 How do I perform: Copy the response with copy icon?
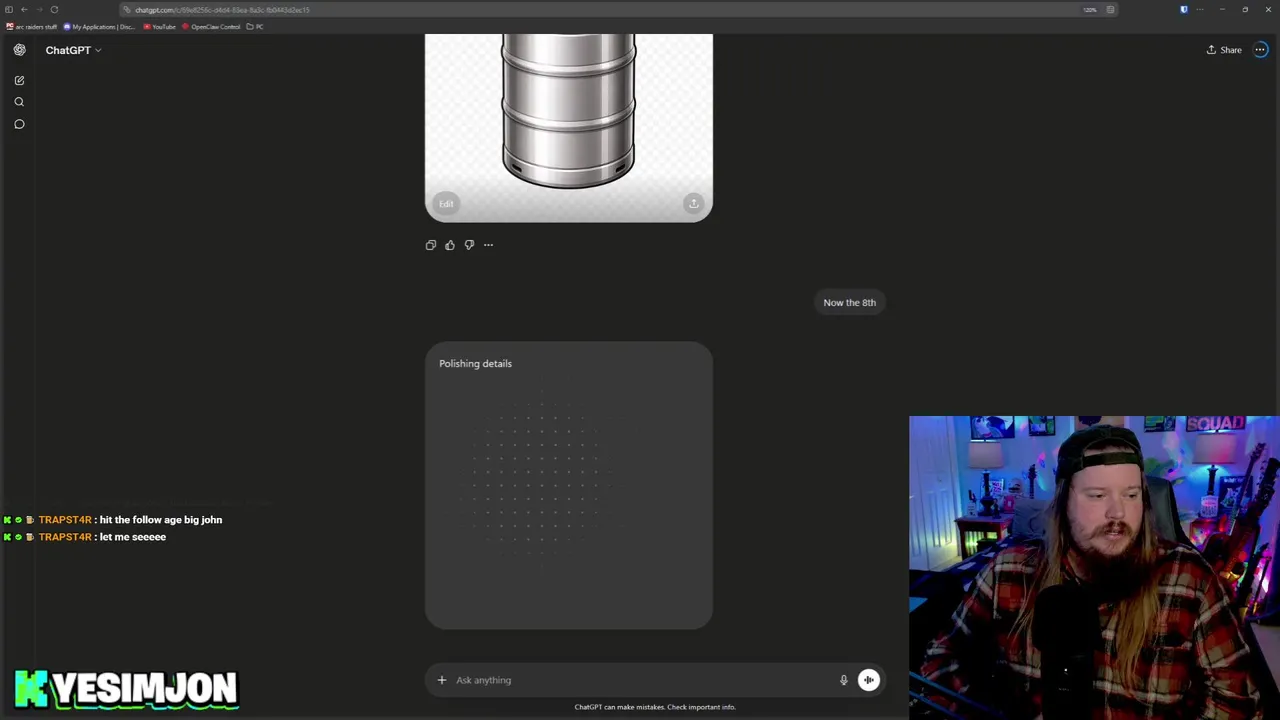tap(431, 245)
